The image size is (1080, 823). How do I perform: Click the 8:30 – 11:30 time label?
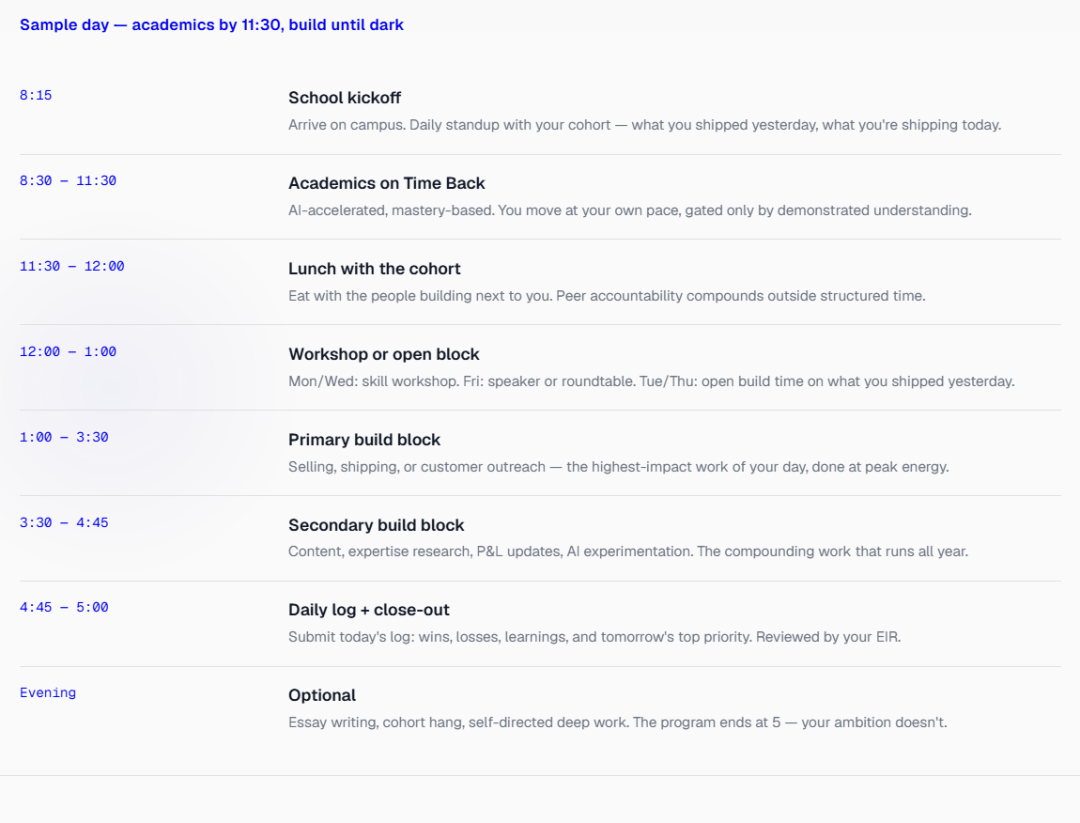pyautogui.click(x=68, y=180)
